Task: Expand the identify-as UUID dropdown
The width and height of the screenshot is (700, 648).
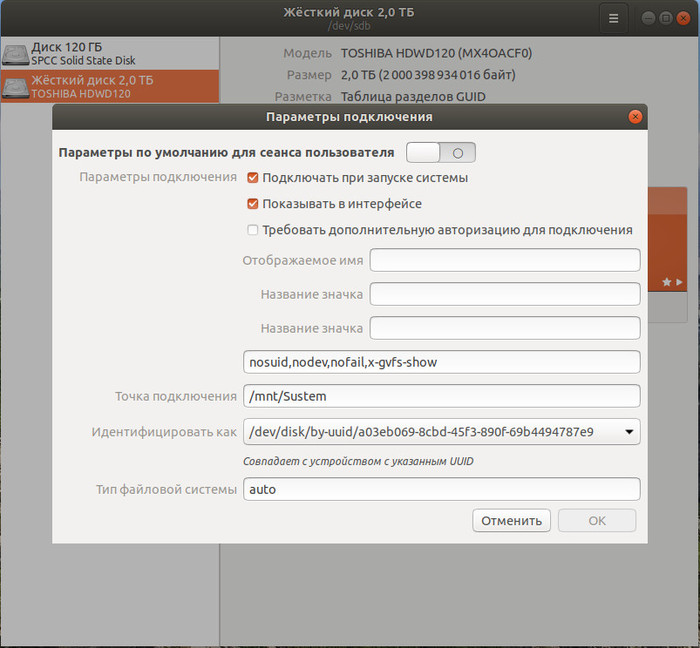Action: pyautogui.click(x=628, y=432)
